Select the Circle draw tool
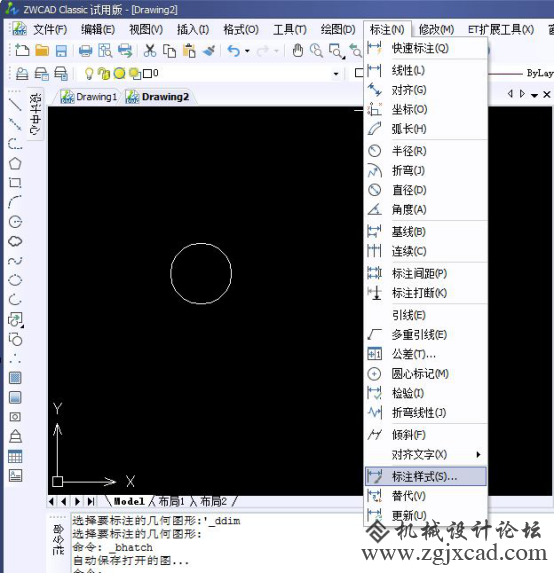554x574 pixels. tap(15, 222)
